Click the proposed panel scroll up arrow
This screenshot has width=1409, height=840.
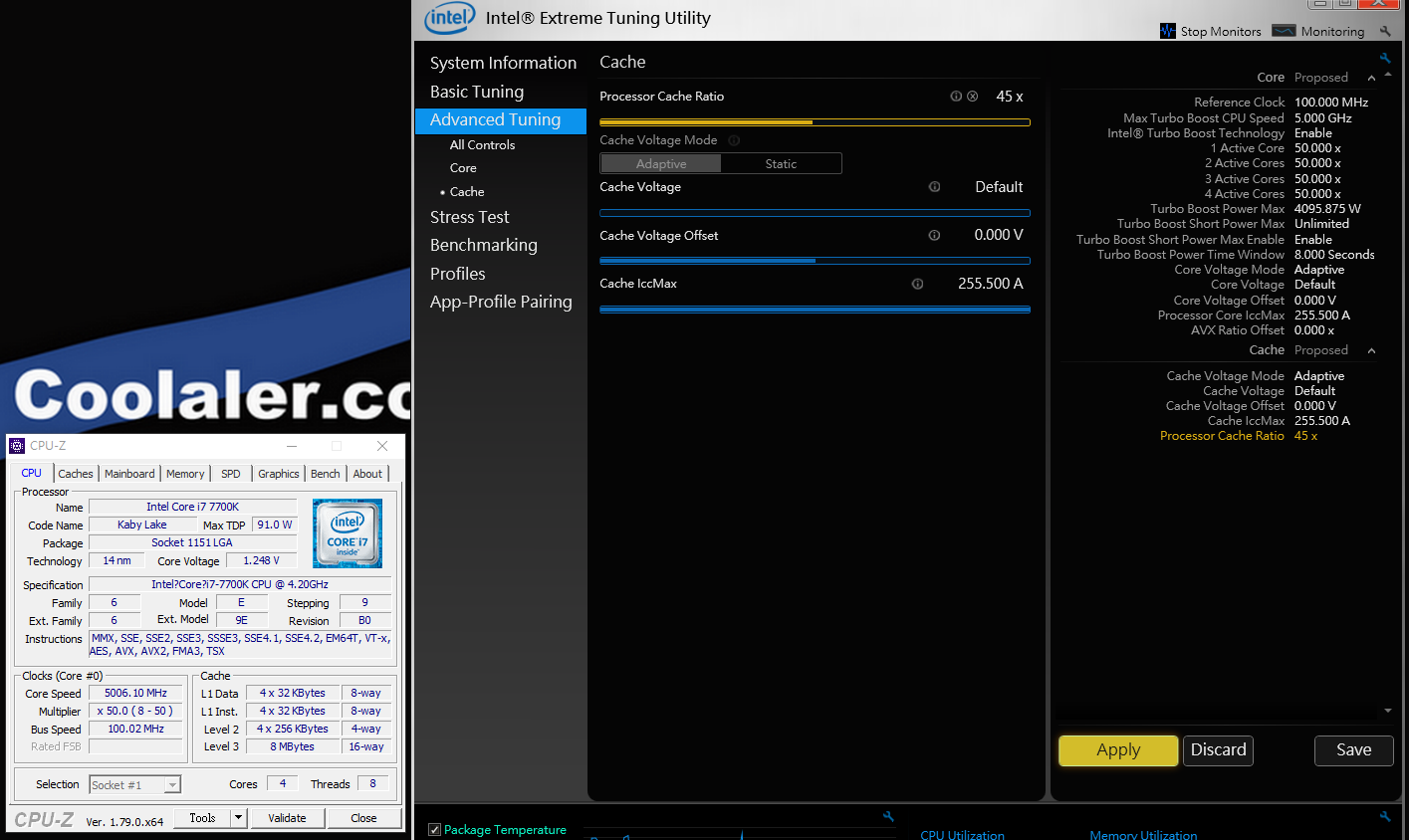1388,76
